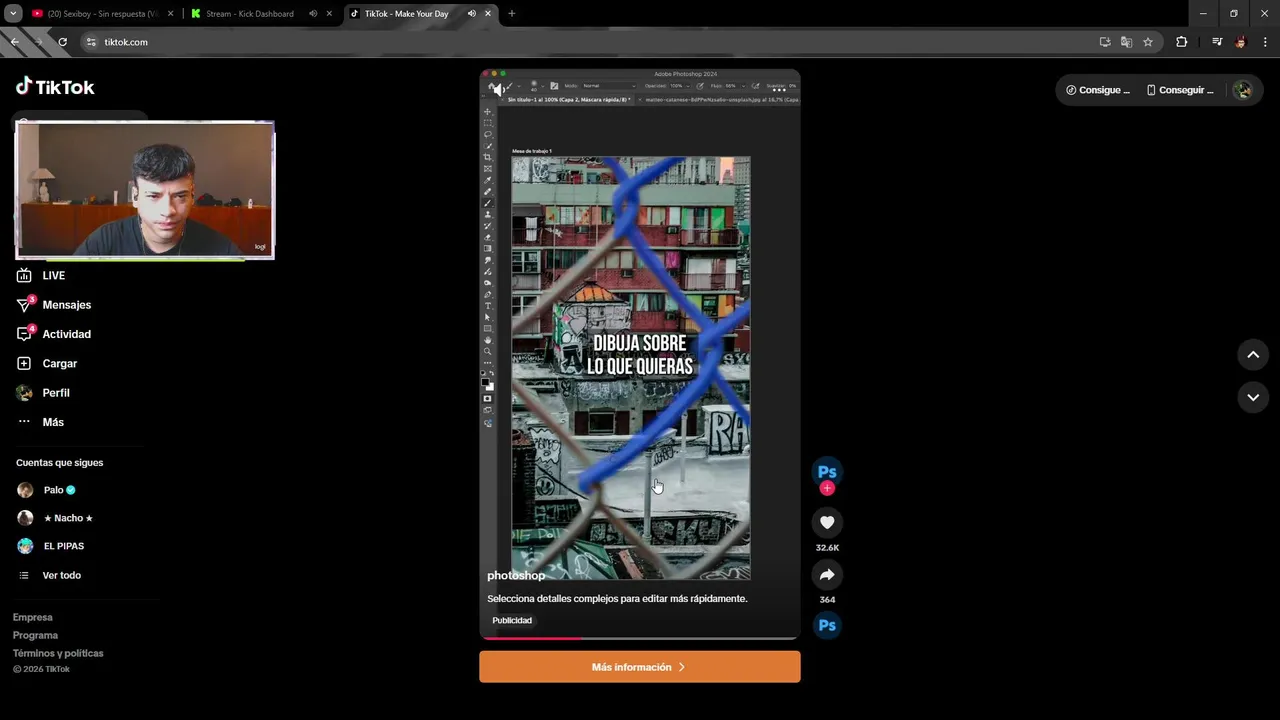Close the Sexiboy YouTube tab
The image size is (1280, 720).
click(x=171, y=14)
